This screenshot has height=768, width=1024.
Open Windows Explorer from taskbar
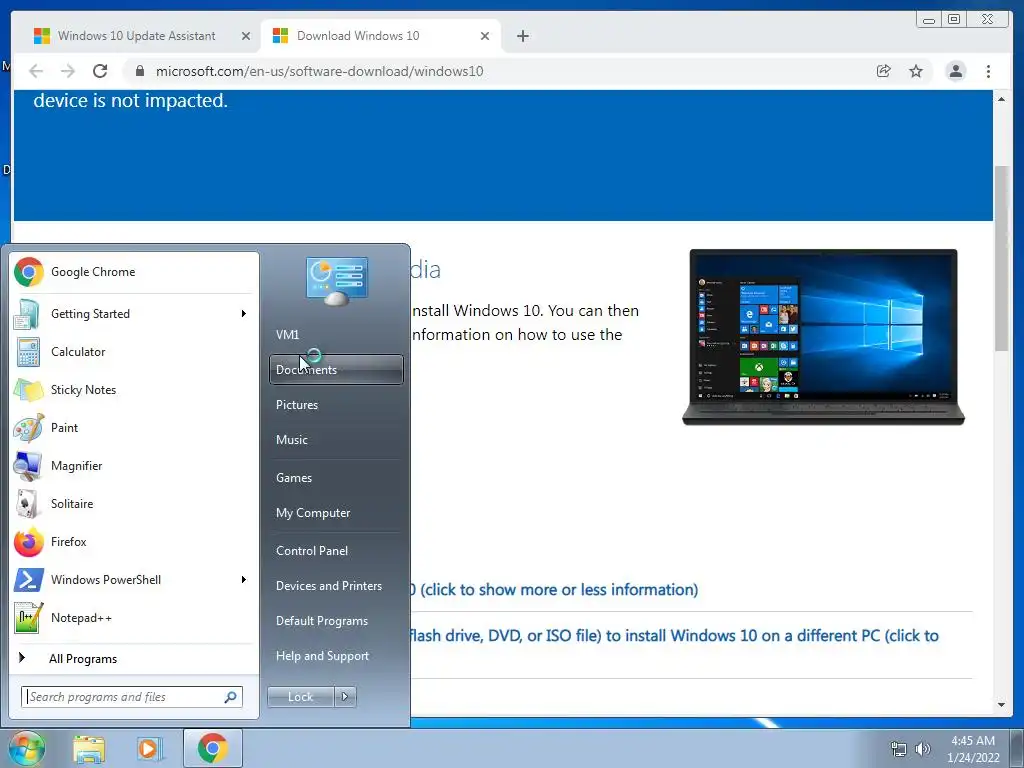click(89, 749)
